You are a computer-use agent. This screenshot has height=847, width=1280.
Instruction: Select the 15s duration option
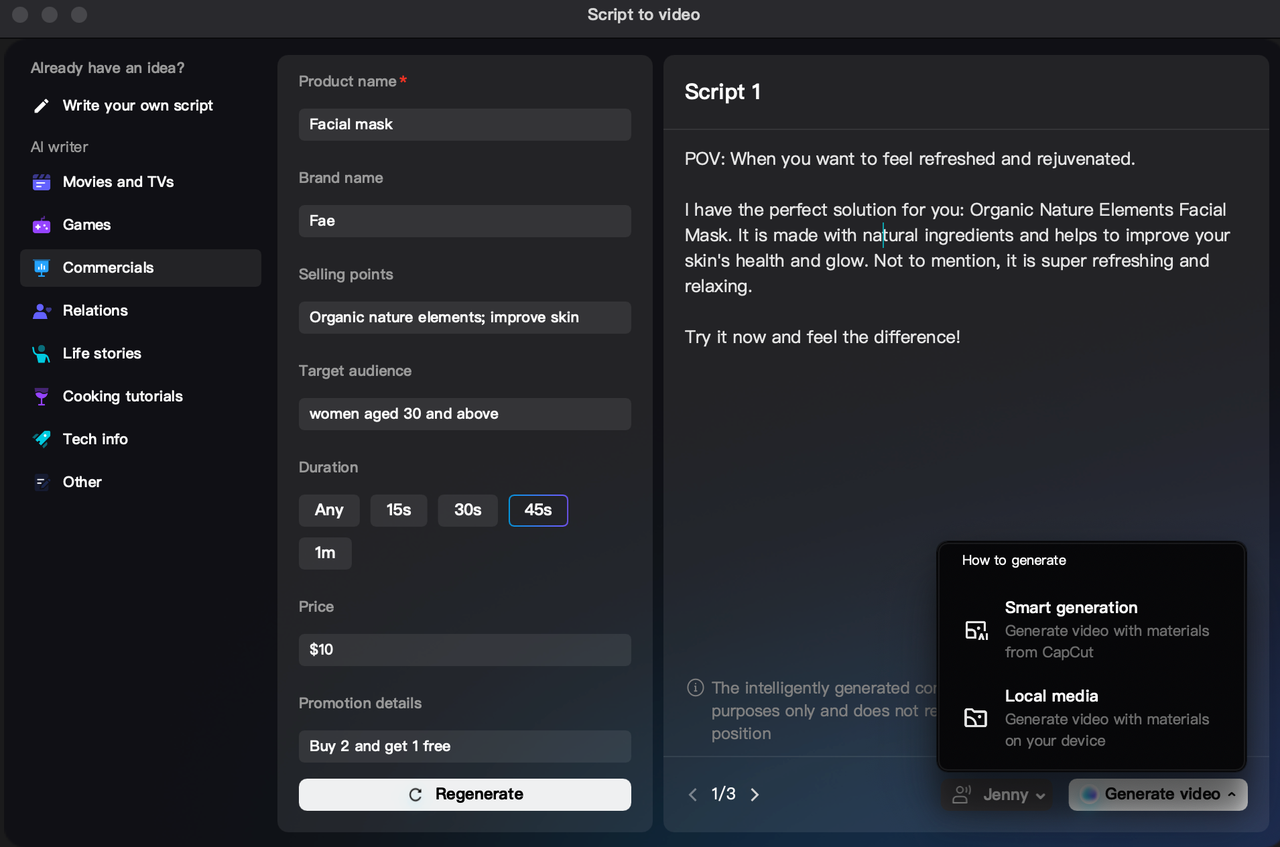point(398,510)
